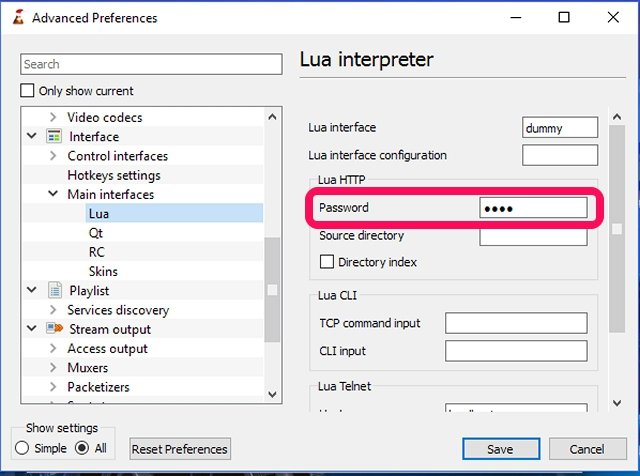
Task: Toggle the Directory index checkbox
Action: (x=326, y=262)
